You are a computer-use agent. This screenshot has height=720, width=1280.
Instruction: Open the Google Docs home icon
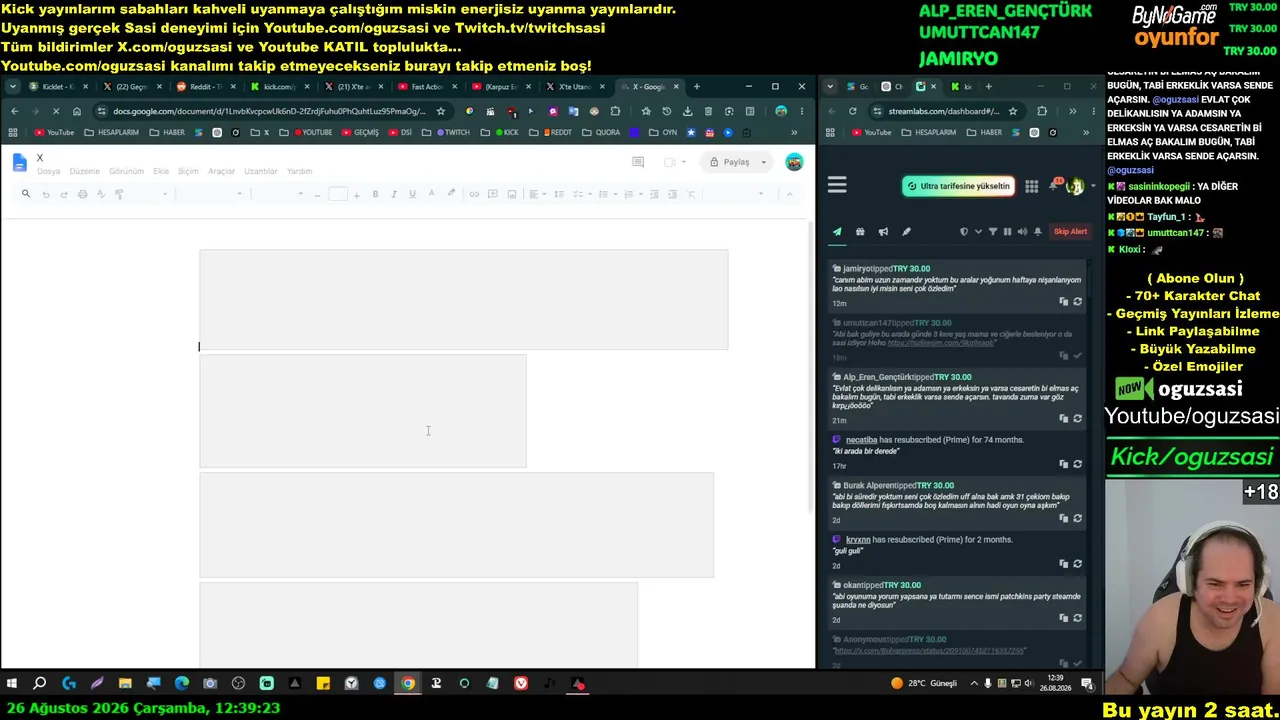point(20,163)
